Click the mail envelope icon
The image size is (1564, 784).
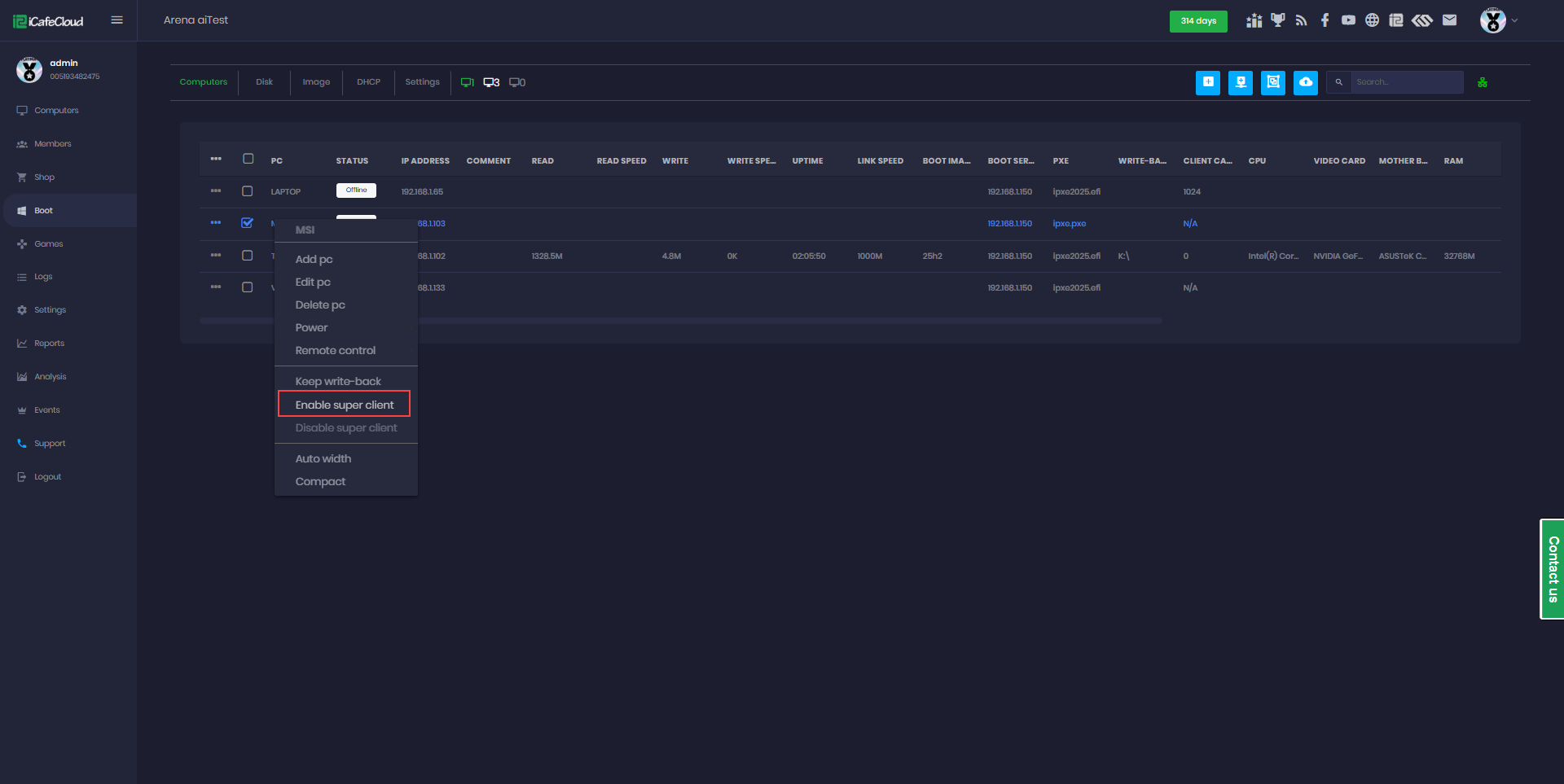pos(1449,20)
